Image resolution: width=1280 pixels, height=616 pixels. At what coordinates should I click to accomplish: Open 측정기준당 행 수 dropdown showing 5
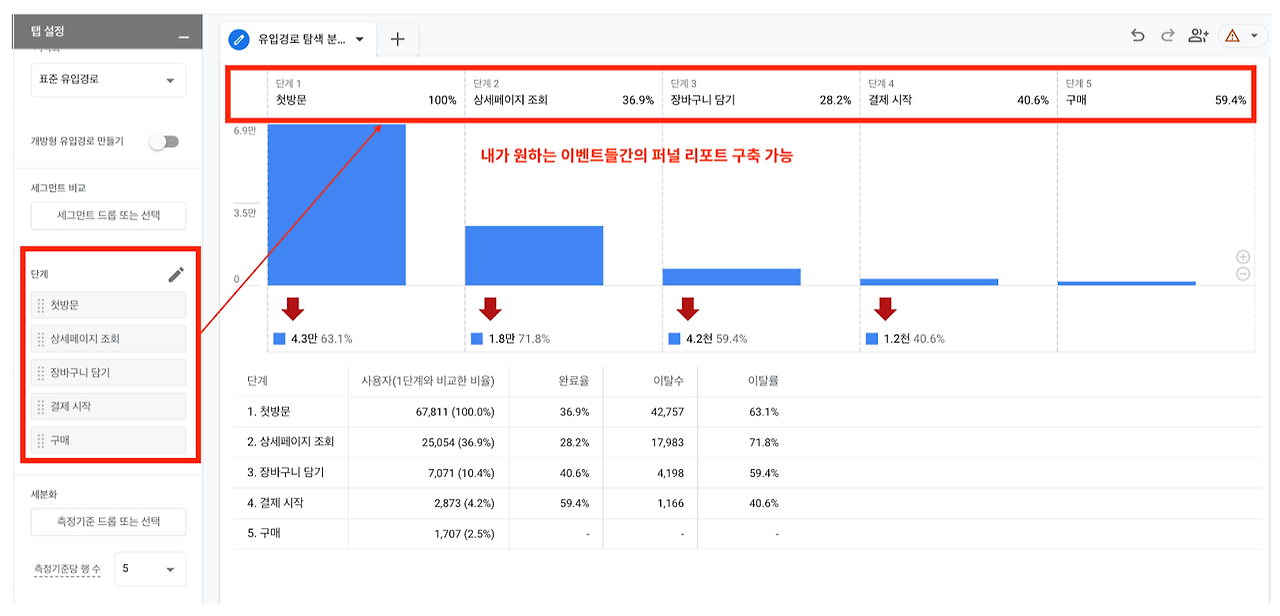click(150, 569)
